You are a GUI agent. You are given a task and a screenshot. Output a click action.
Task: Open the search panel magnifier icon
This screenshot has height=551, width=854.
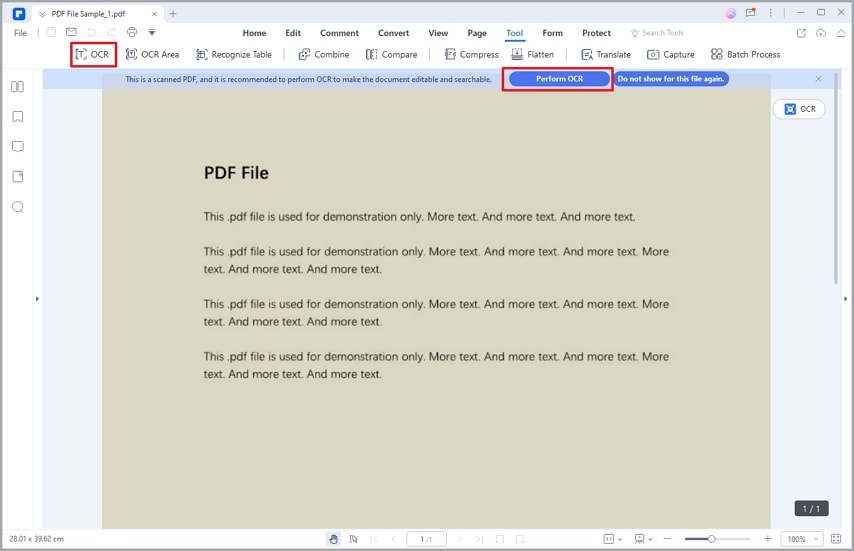point(17,207)
